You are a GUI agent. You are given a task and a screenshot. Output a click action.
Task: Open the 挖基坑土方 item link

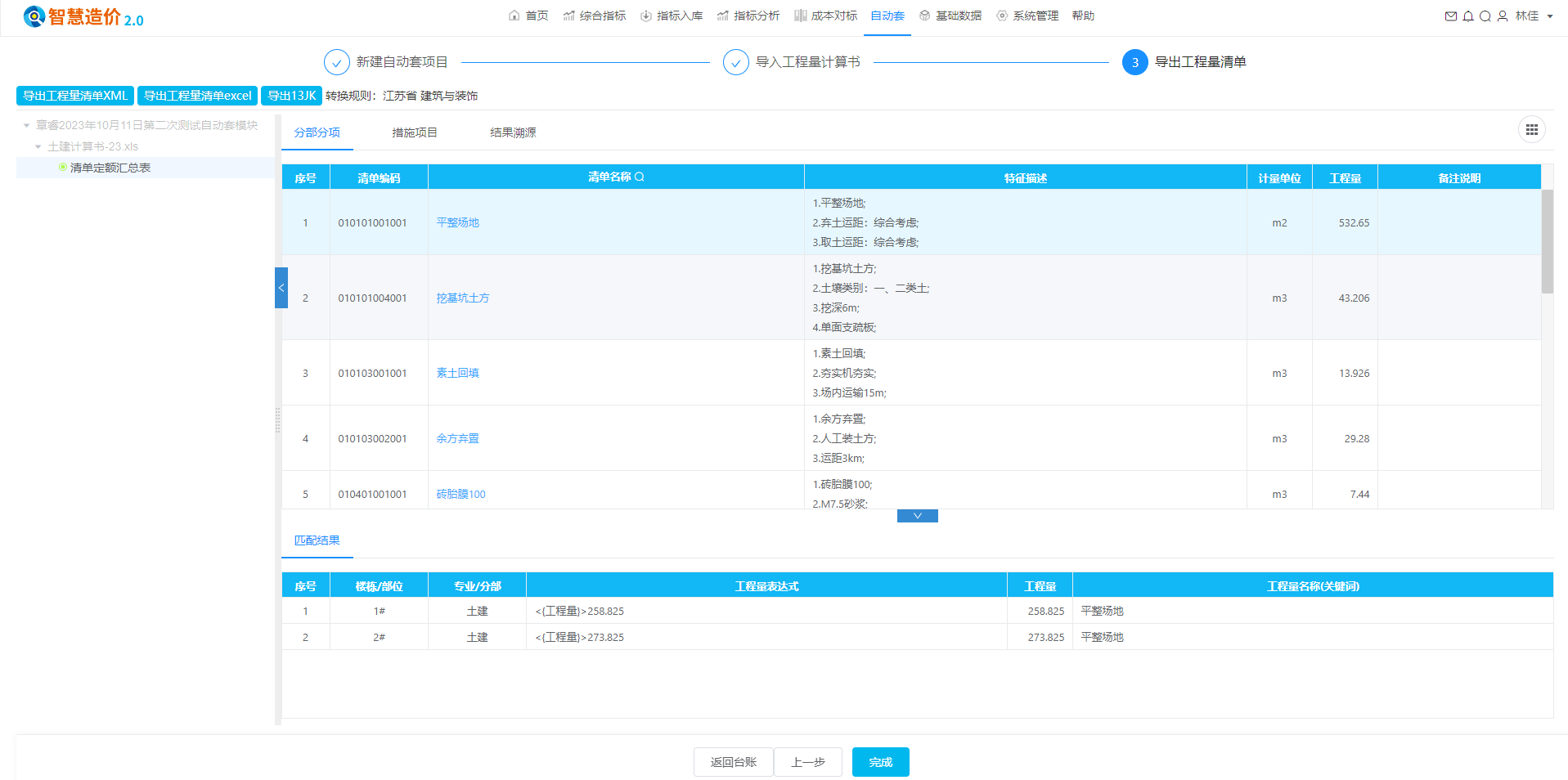pos(463,298)
